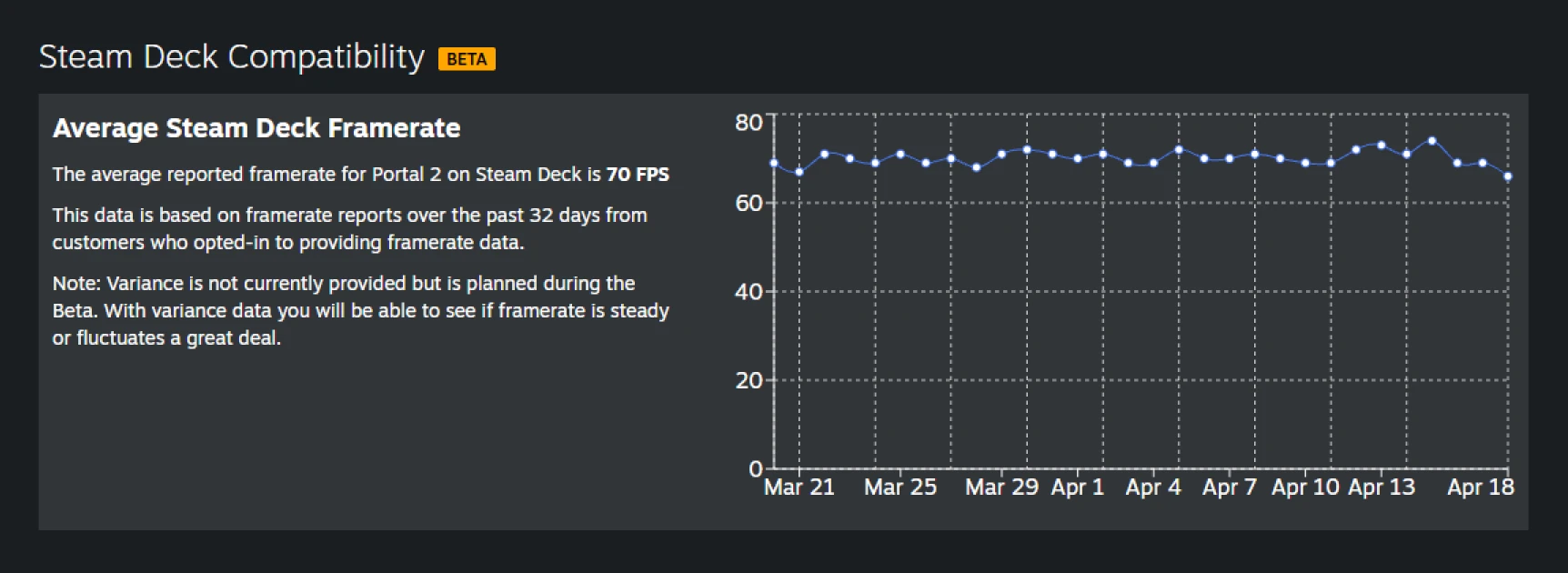Click the Mar 21 x-axis label

[x=799, y=488]
